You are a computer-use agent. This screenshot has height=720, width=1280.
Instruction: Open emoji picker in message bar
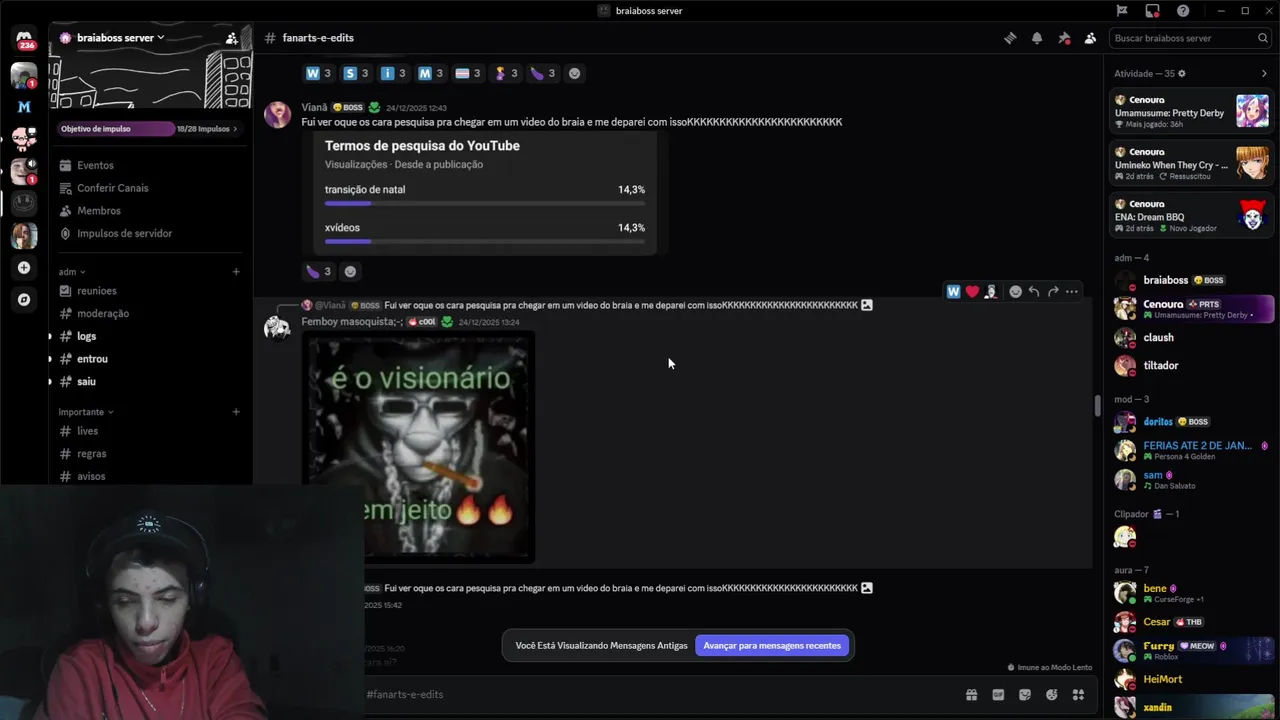[1052, 695]
